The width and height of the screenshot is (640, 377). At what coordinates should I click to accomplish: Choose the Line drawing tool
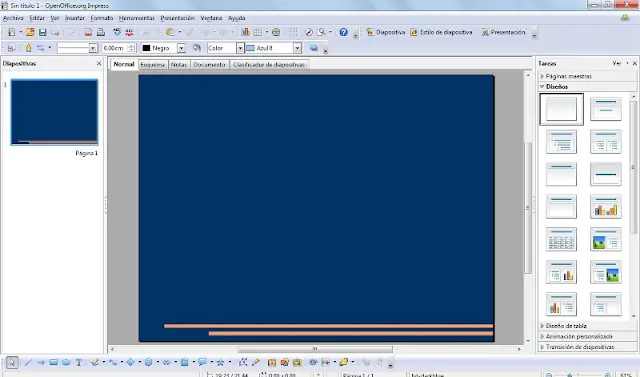coord(28,362)
